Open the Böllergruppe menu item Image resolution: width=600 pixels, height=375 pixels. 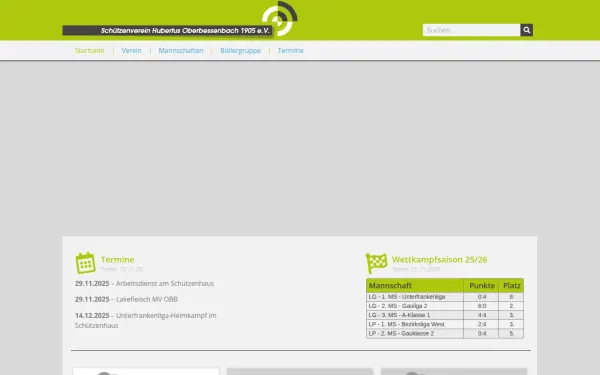(x=241, y=51)
